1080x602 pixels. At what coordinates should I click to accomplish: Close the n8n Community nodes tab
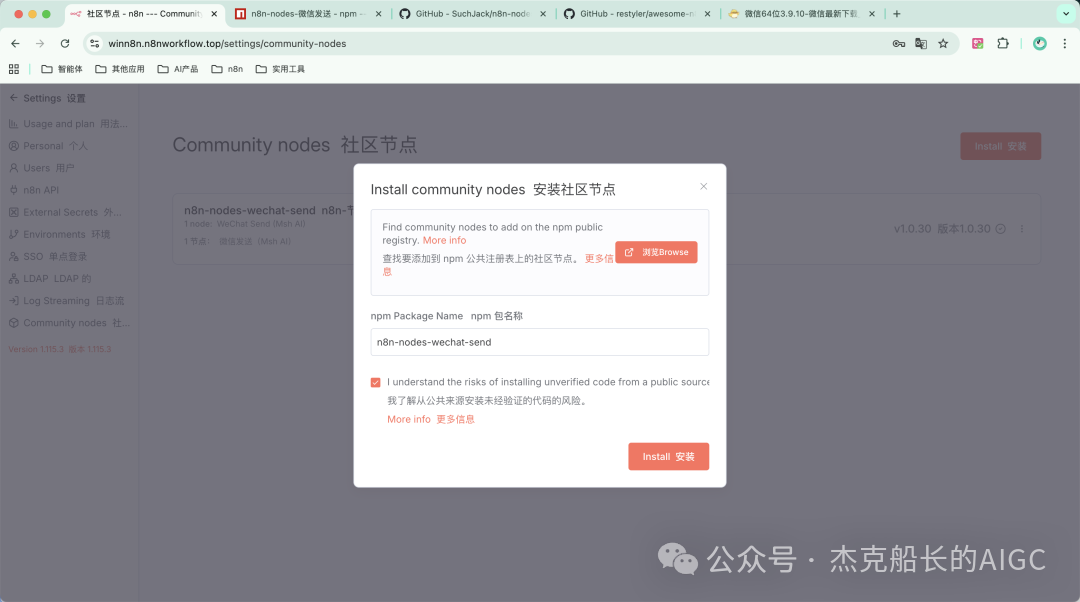click(214, 14)
